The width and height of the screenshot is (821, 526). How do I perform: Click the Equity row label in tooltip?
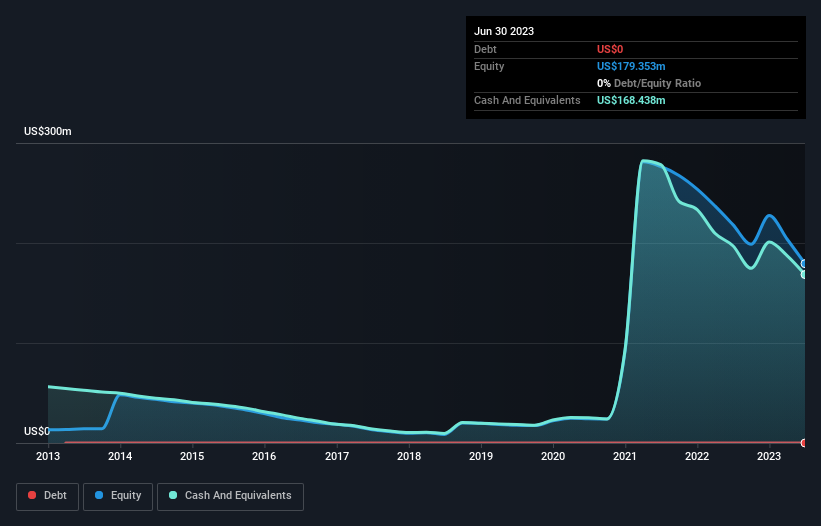(489, 66)
